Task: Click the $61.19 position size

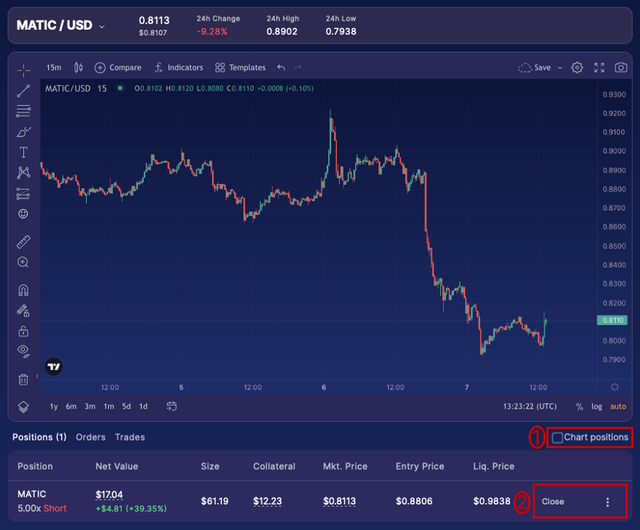Action: [214, 501]
